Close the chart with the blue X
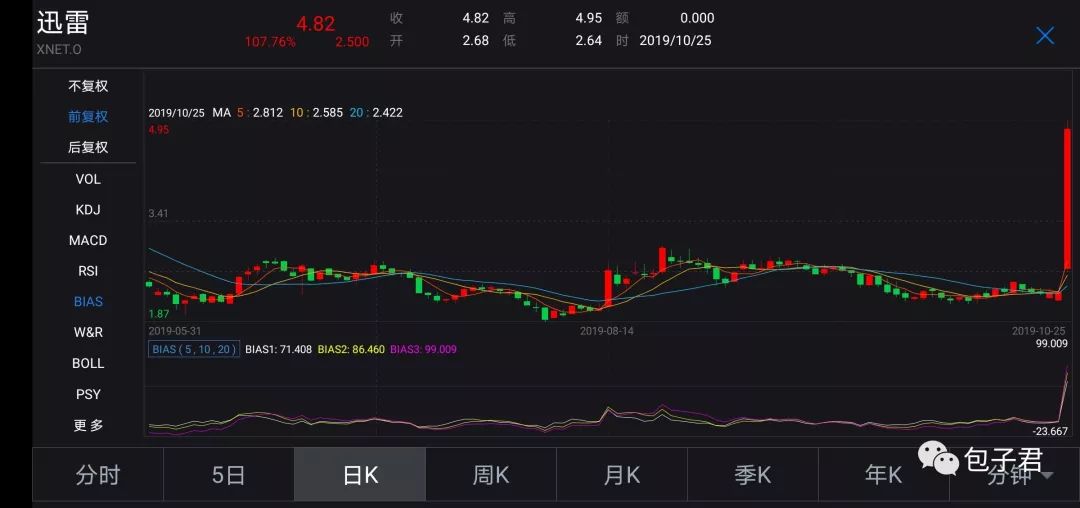 pyautogui.click(x=1045, y=36)
